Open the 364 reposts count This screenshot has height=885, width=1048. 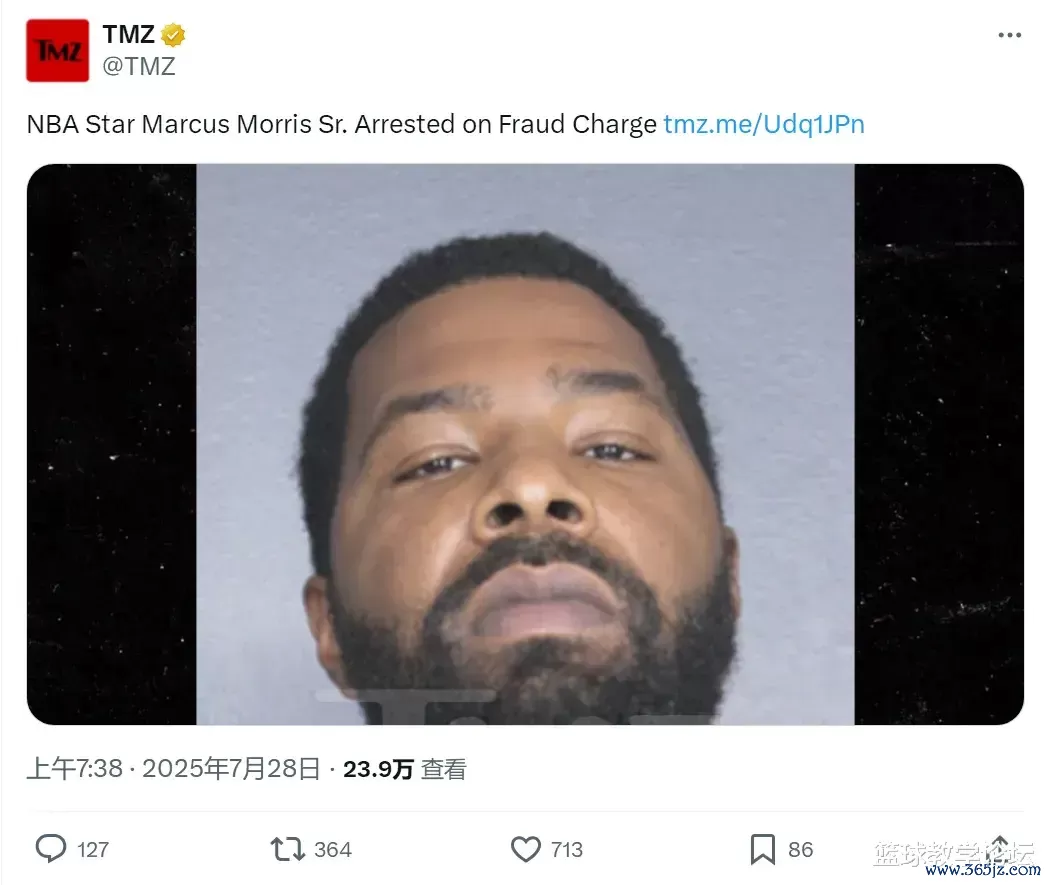pyautogui.click(x=333, y=850)
